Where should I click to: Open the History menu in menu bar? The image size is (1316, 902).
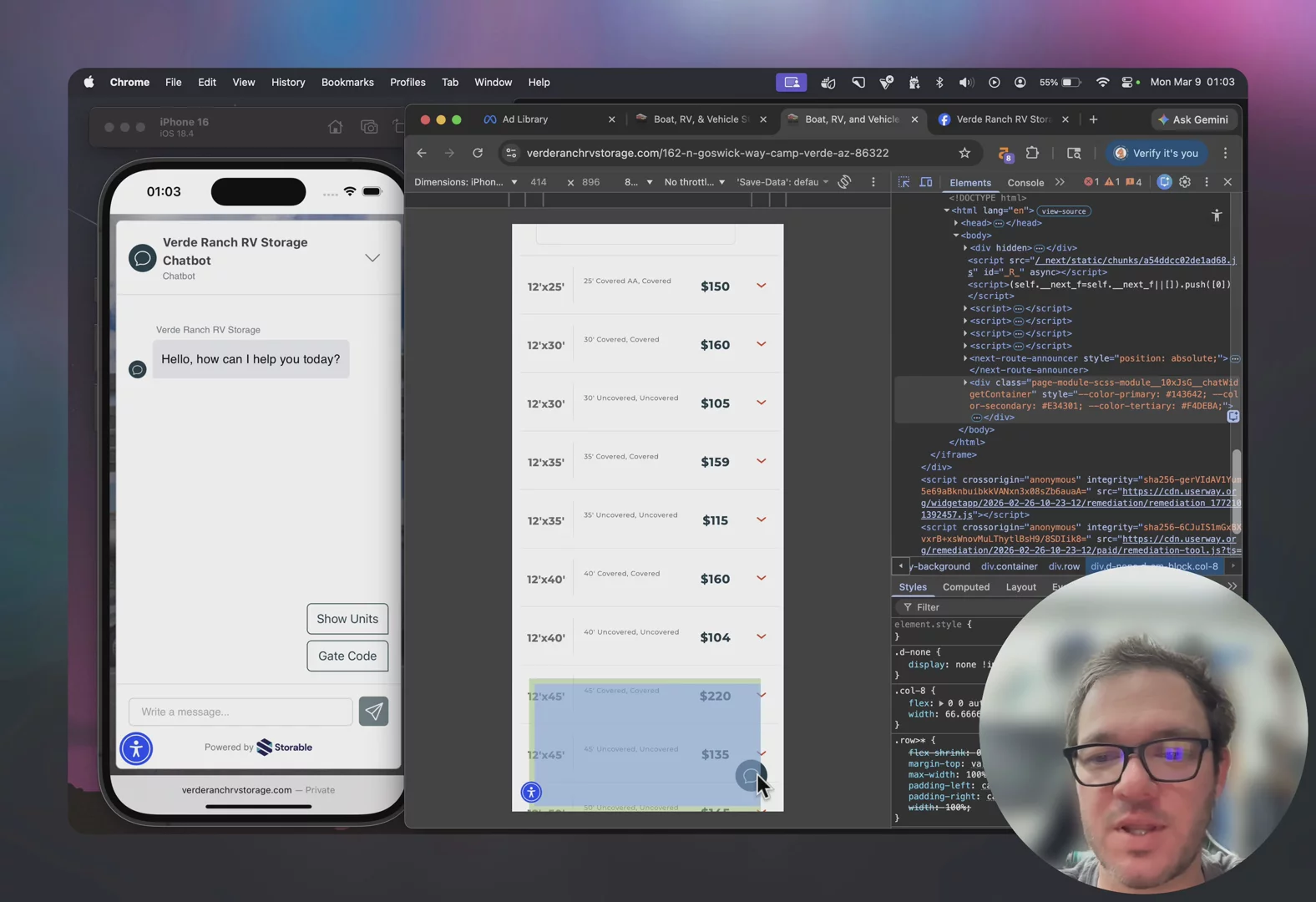click(x=288, y=82)
